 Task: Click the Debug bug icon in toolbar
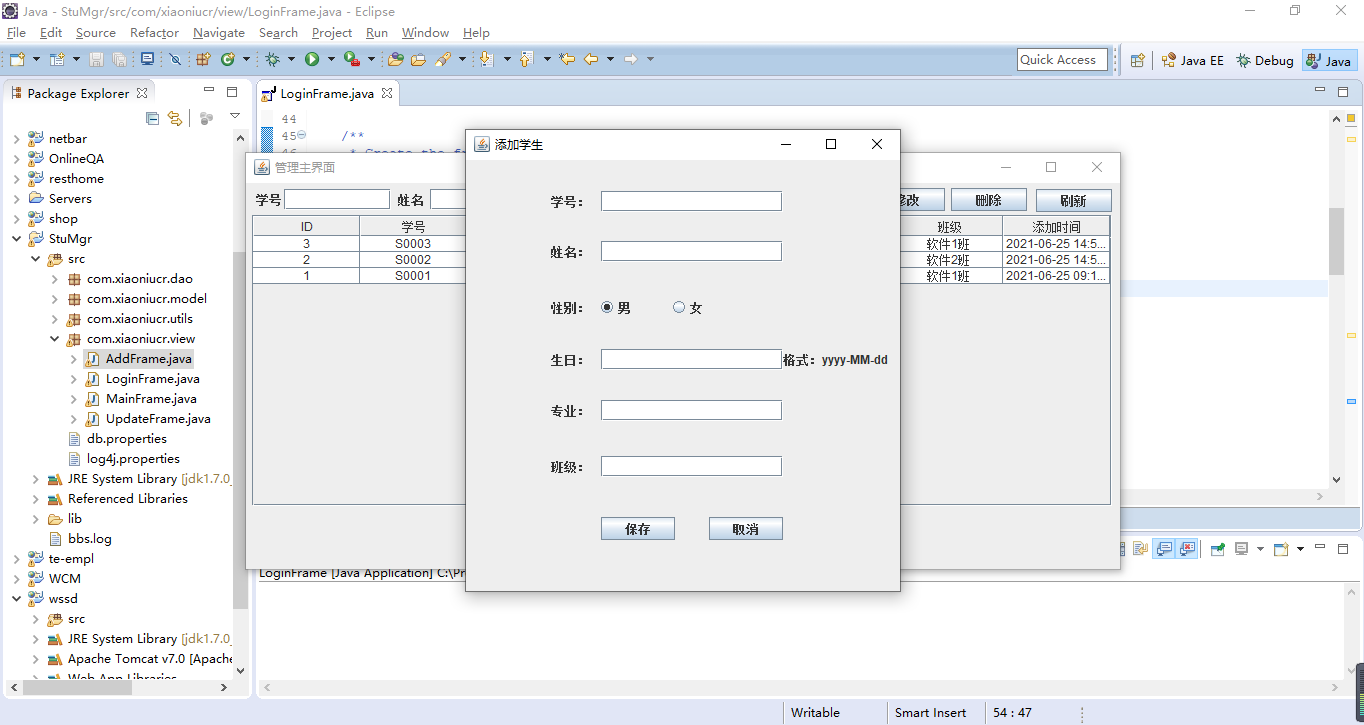(272, 59)
